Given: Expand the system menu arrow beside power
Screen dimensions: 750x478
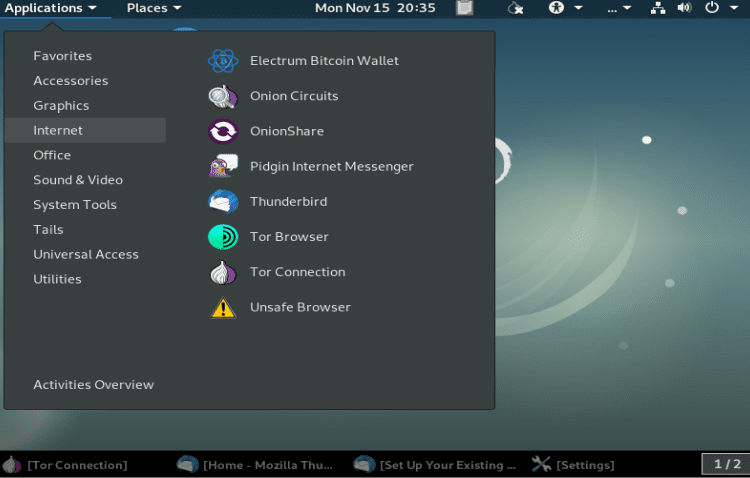Looking at the screenshot, I should [x=734, y=8].
